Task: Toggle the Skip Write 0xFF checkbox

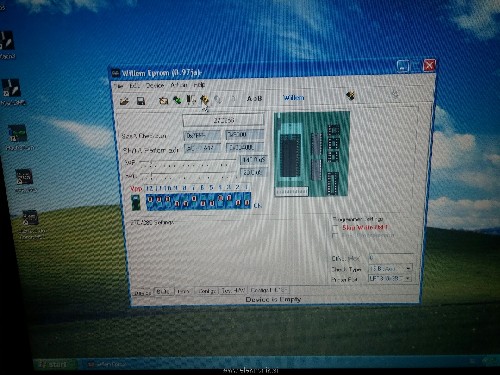Action: 335,228
